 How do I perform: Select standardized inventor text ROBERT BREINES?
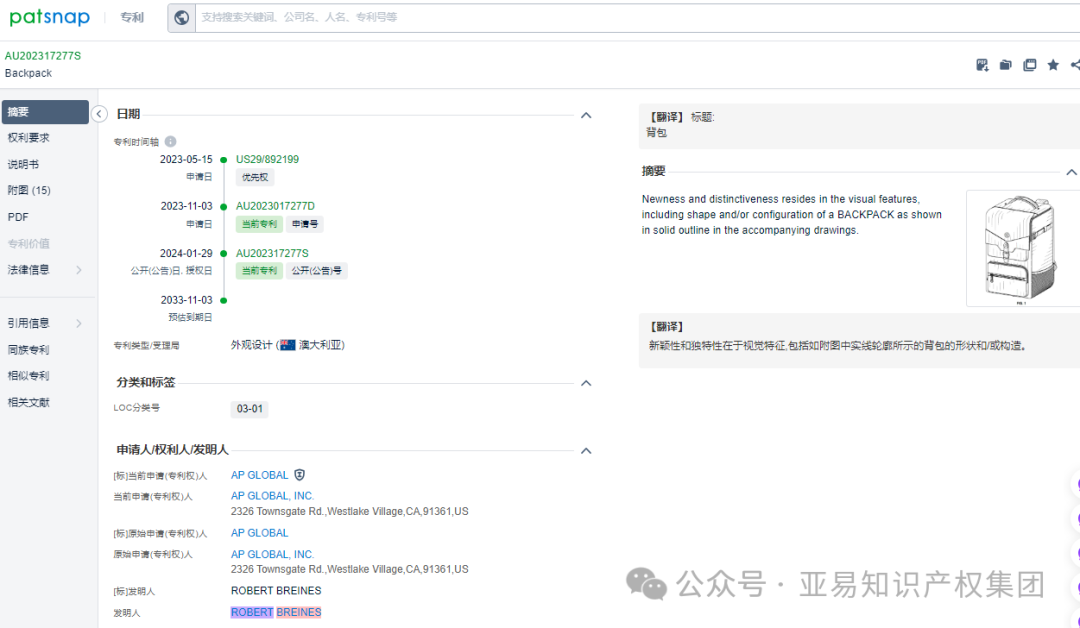pyautogui.click(x=276, y=591)
